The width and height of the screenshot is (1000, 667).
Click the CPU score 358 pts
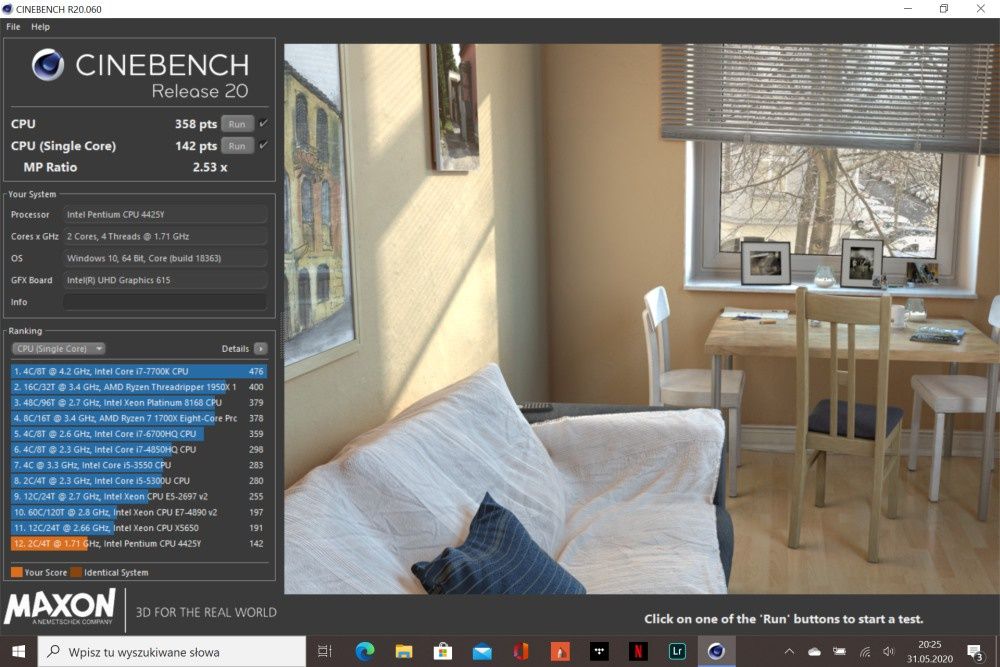[x=196, y=124]
